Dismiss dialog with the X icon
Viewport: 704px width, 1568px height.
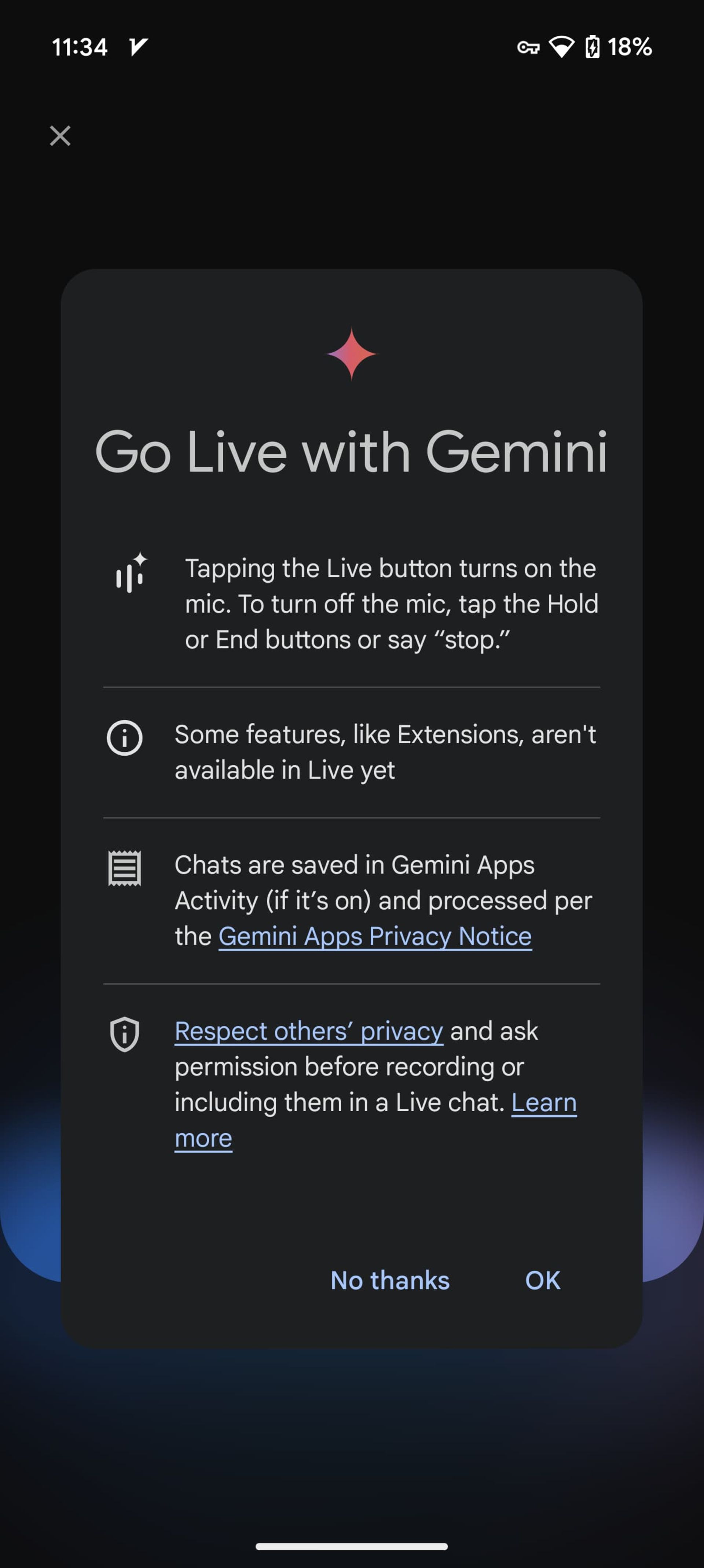pyautogui.click(x=60, y=136)
